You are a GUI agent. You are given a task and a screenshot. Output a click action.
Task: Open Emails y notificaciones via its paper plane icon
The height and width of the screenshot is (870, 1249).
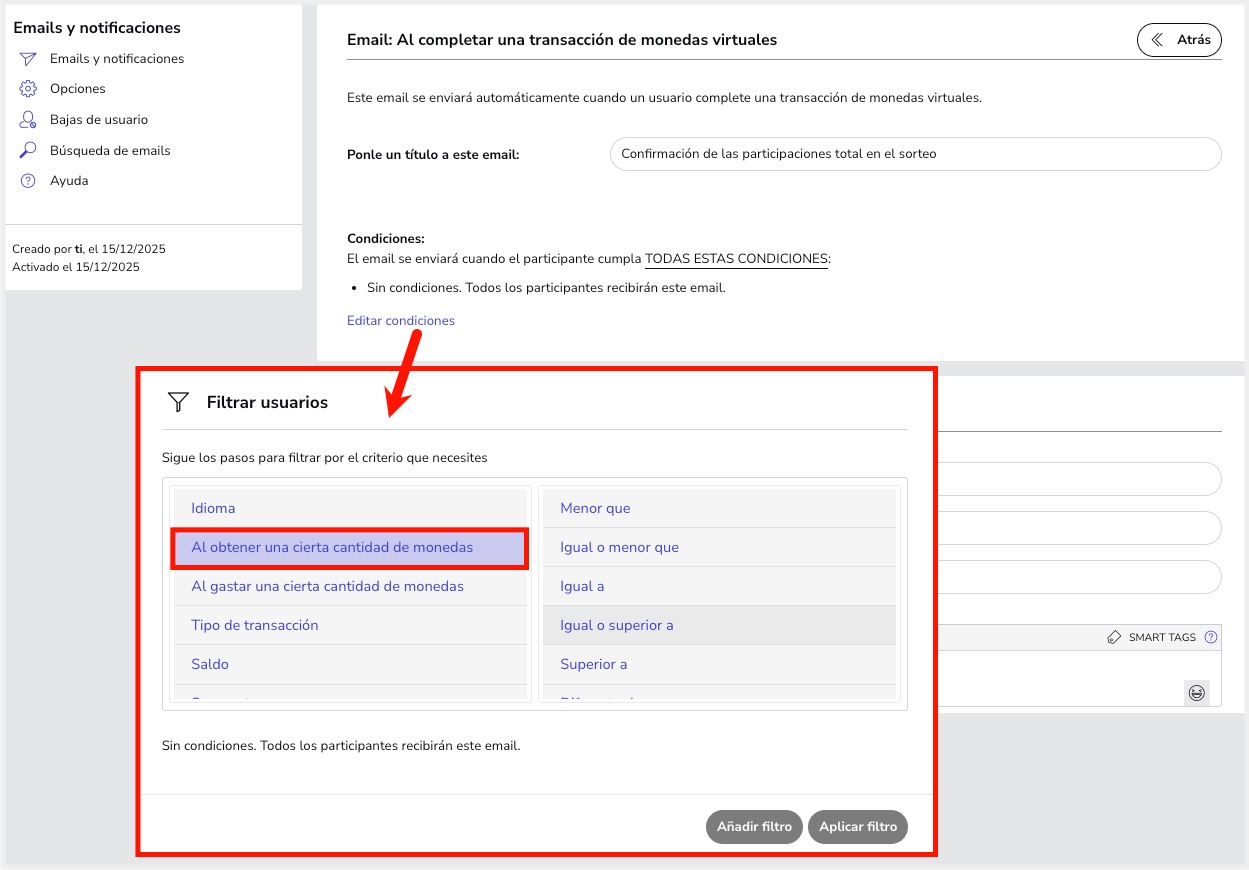point(28,58)
